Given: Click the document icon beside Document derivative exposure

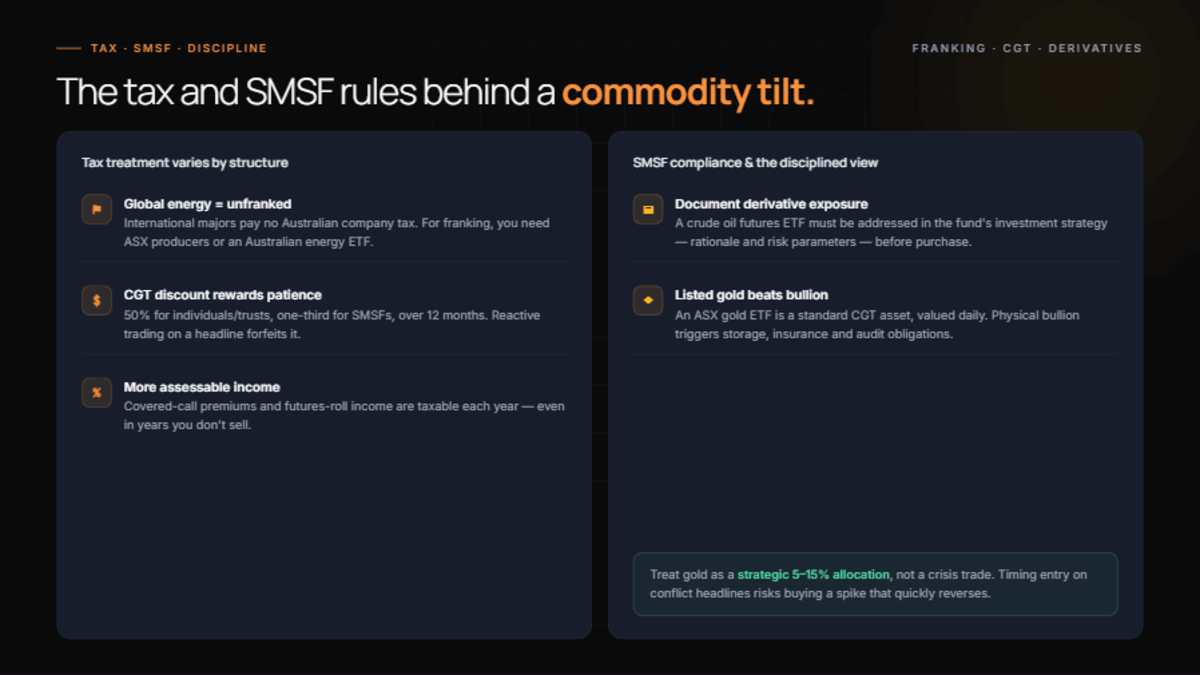Looking at the screenshot, I should 648,210.
